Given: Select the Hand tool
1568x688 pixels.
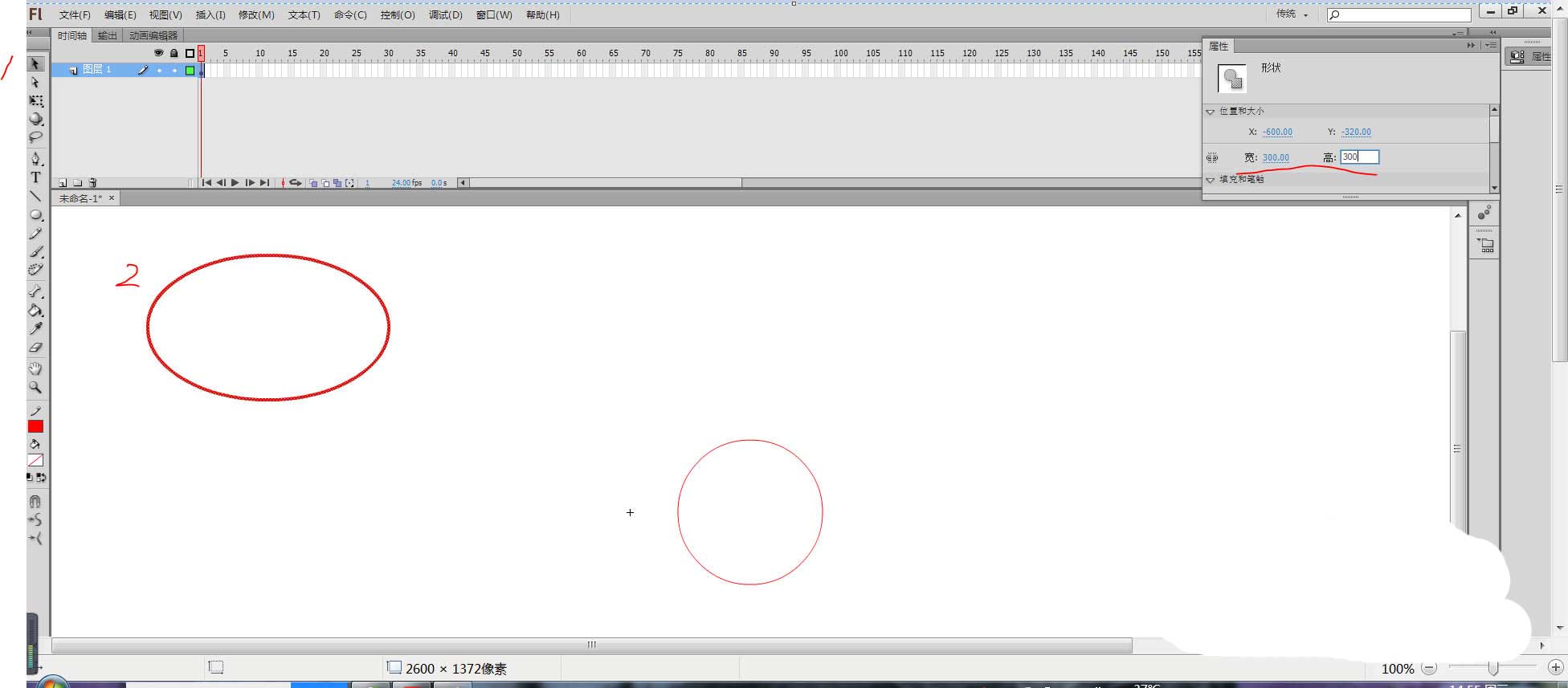Looking at the screenshot, I should [35, 368].
